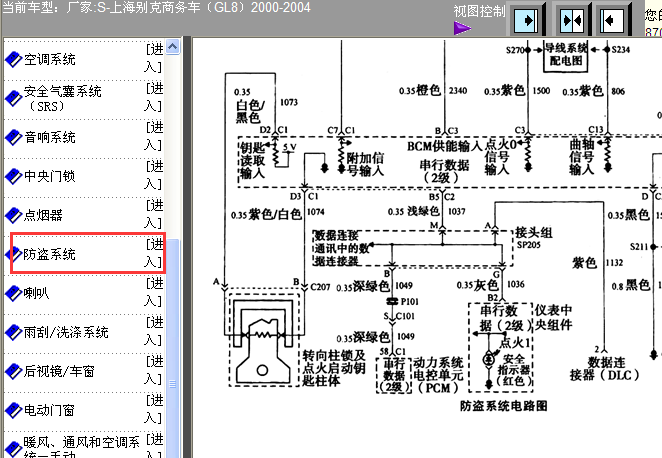Click the 钥匙读取输入 label in the diagram
The image size is (662, 458).
pyautogui.click(x=252, y=160)
